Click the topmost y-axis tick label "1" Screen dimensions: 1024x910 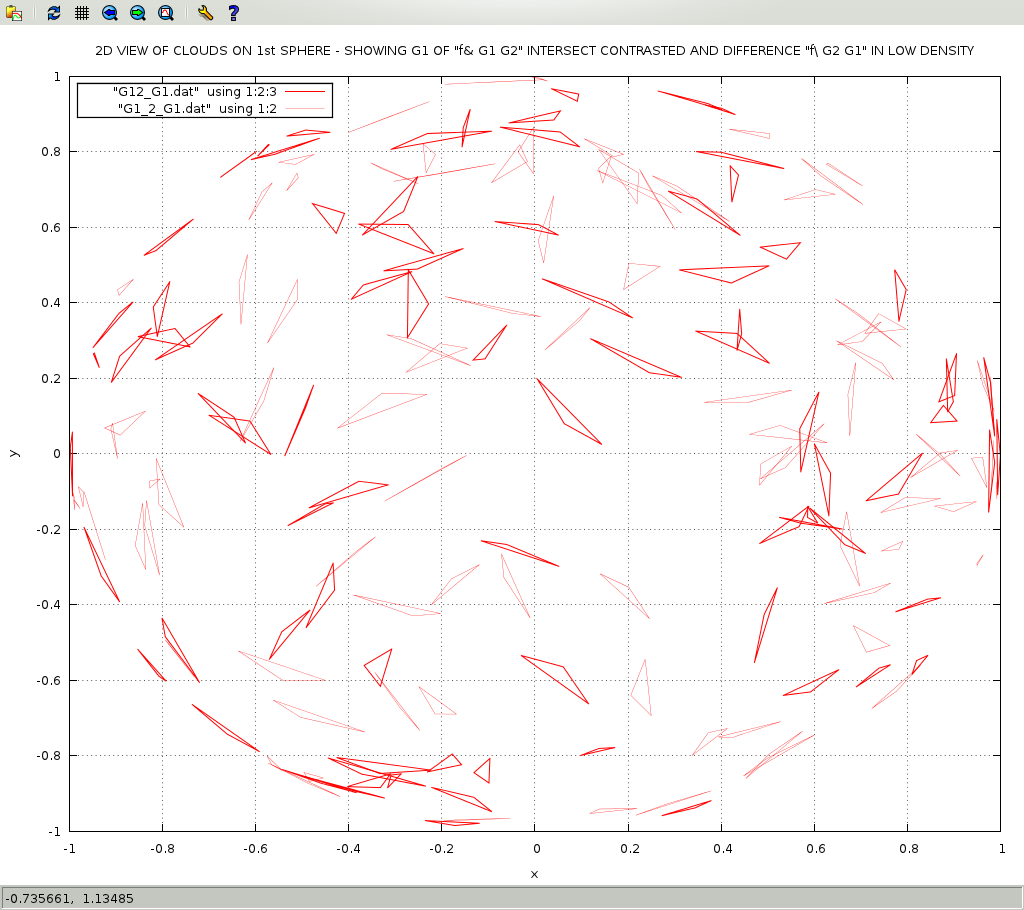[57, 76]
